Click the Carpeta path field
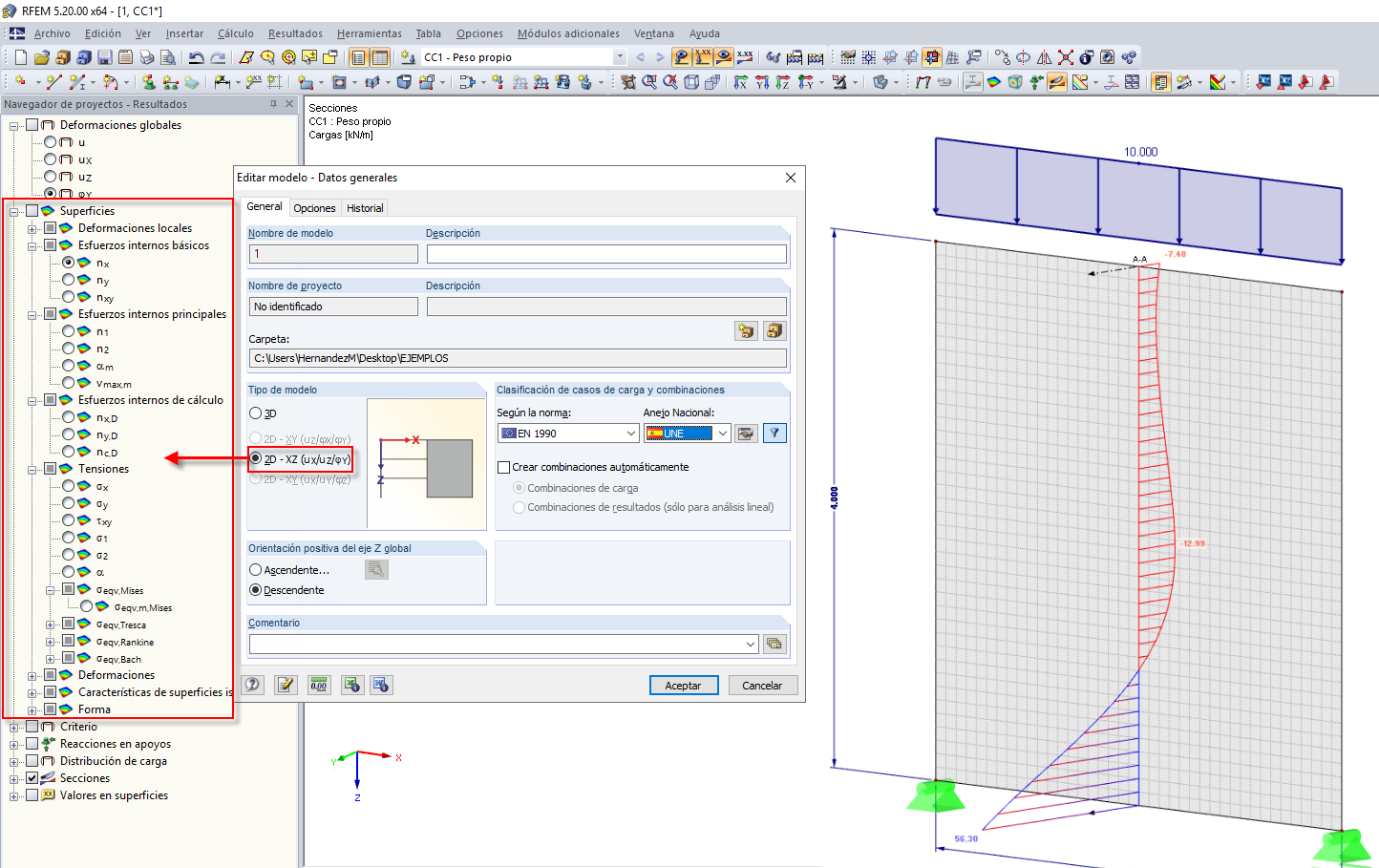 [519, 358]
